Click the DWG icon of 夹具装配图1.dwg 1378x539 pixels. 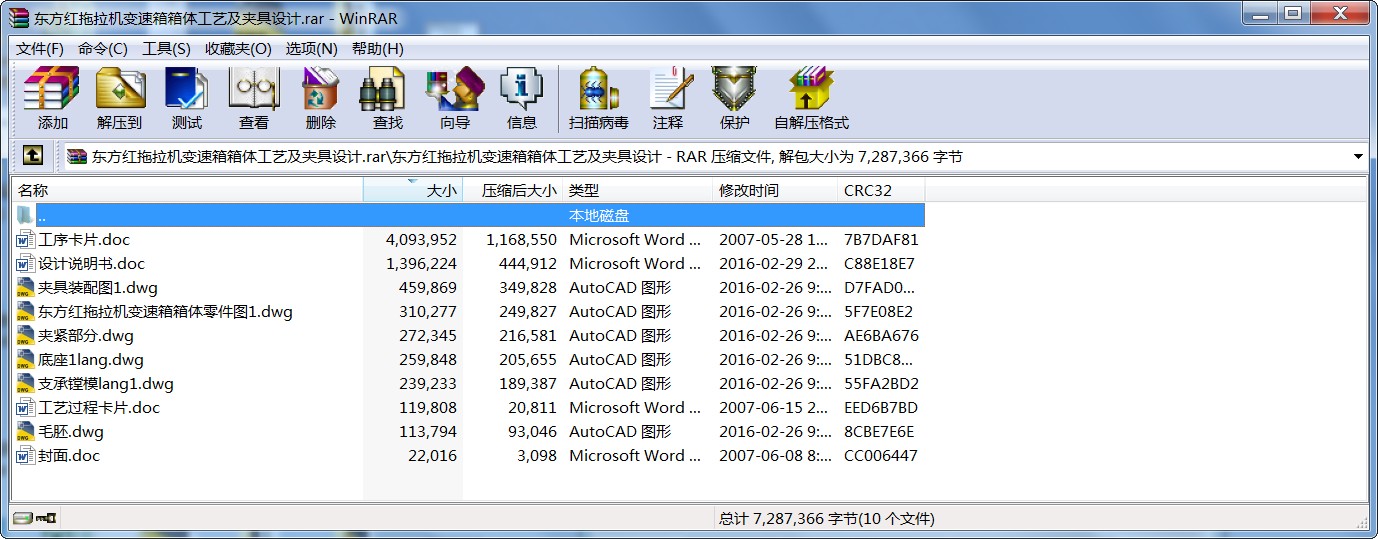[x=26, y=288]
